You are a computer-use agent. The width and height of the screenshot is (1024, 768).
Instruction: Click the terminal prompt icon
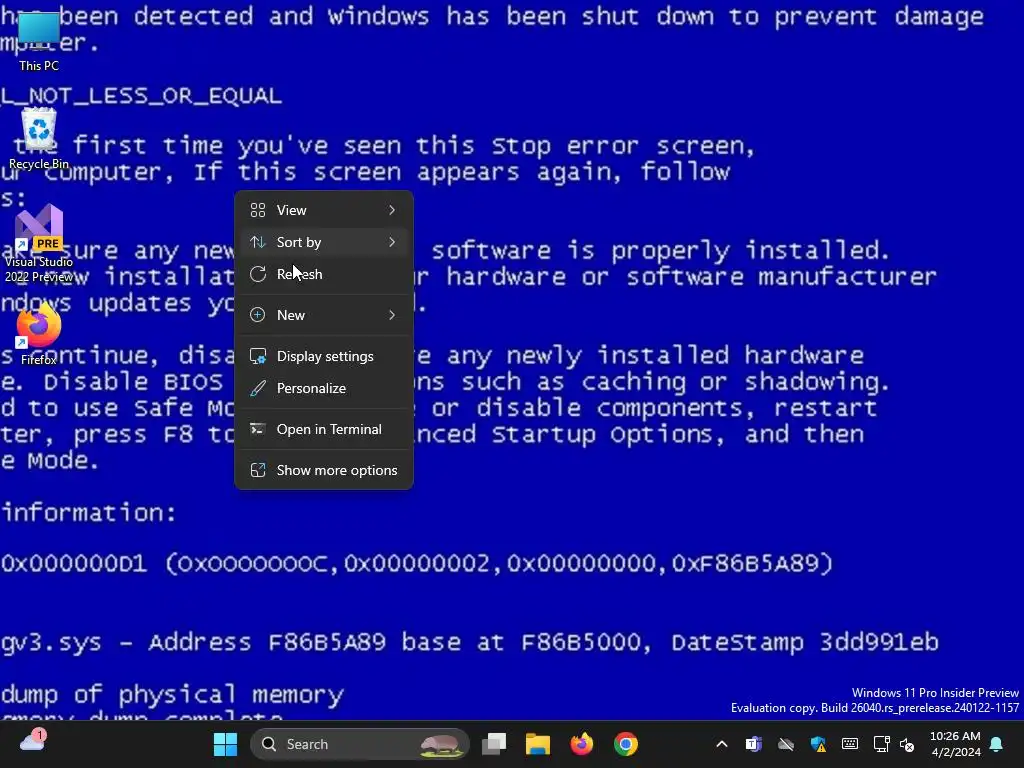258,429
